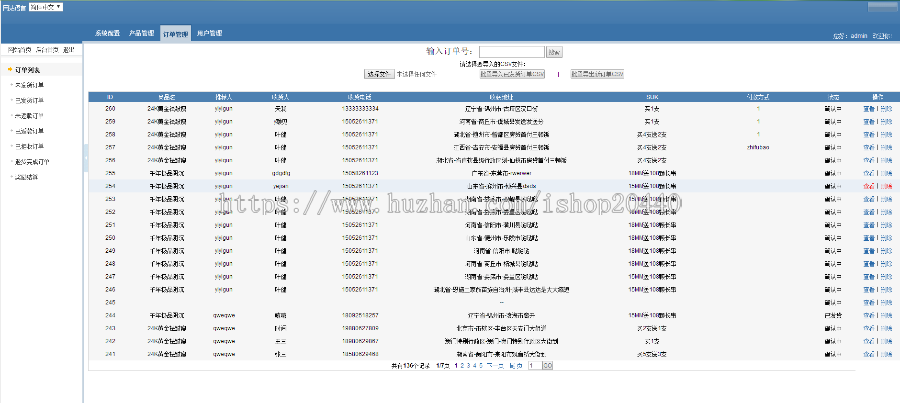The width and height of the screenshot is (900, 403).
Task: Go to page 3 in pagination
Action: coord(468,365)
